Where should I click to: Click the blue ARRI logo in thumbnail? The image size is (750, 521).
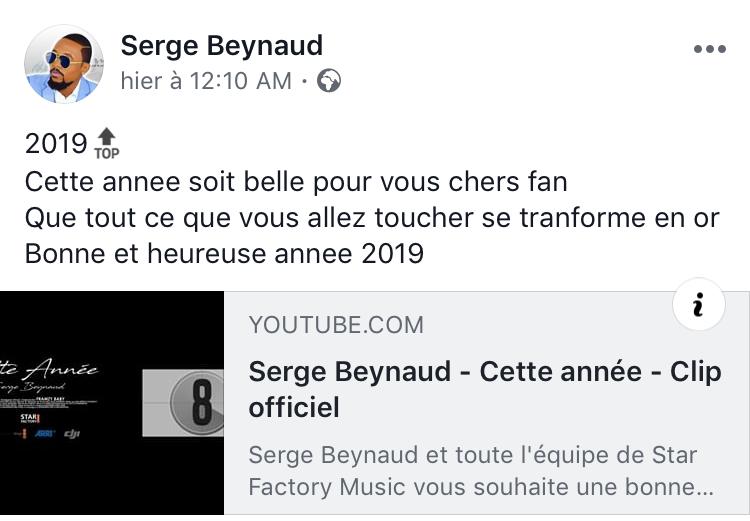44,433
